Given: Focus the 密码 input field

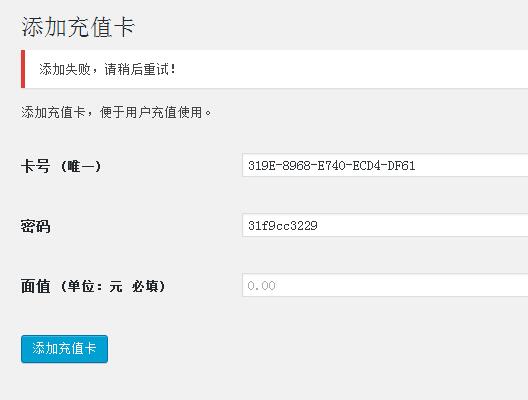Looking at the screenshot, I should click(x=385, y=225).
